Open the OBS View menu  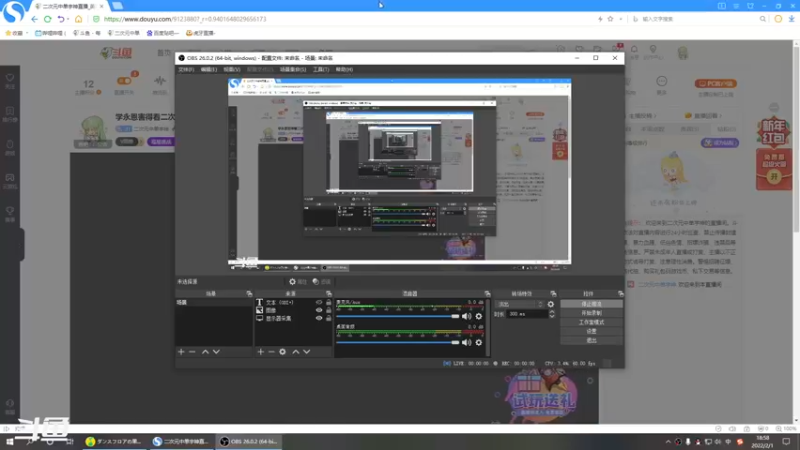(x=231, y=69)
